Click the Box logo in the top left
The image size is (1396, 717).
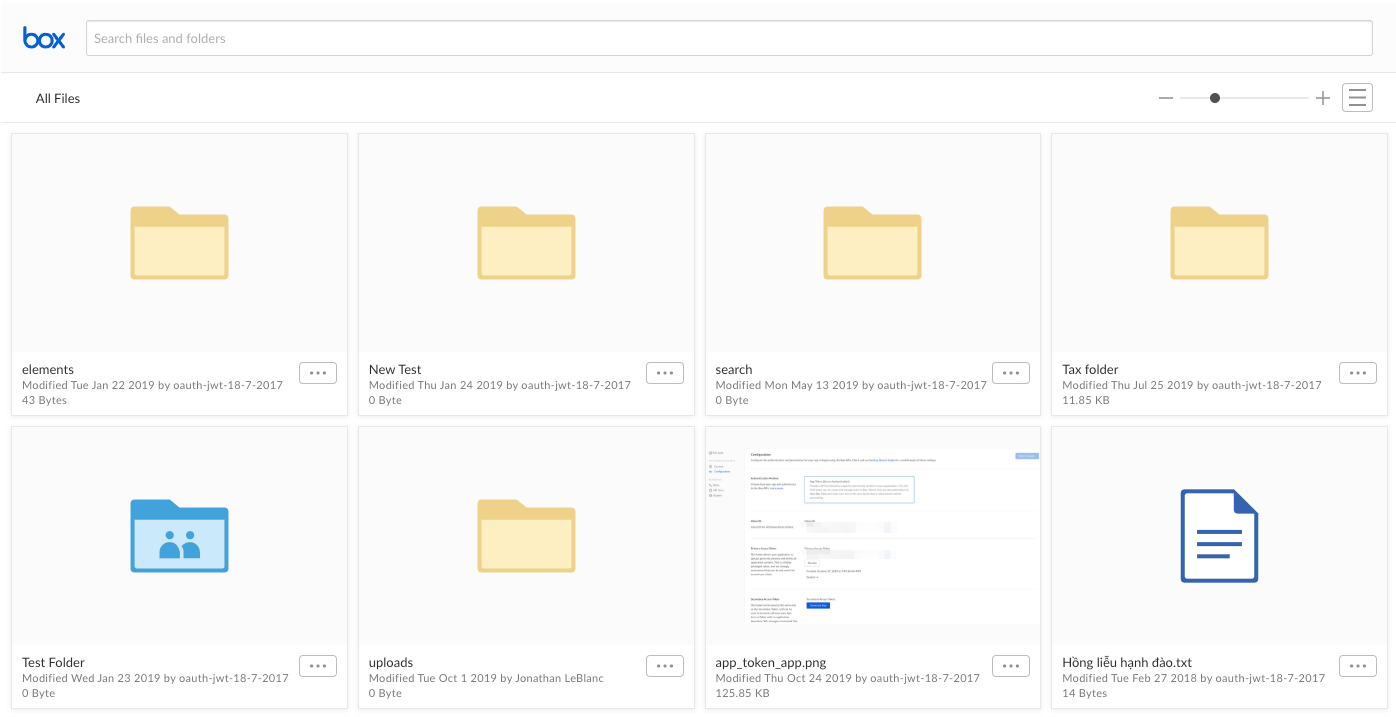[44, 37]
